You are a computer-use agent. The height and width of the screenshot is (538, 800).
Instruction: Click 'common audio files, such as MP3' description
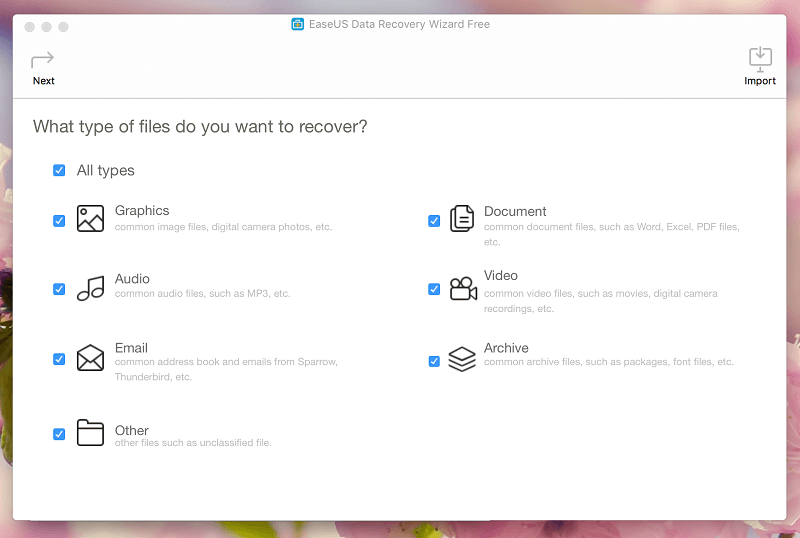(x=203, y=294)
